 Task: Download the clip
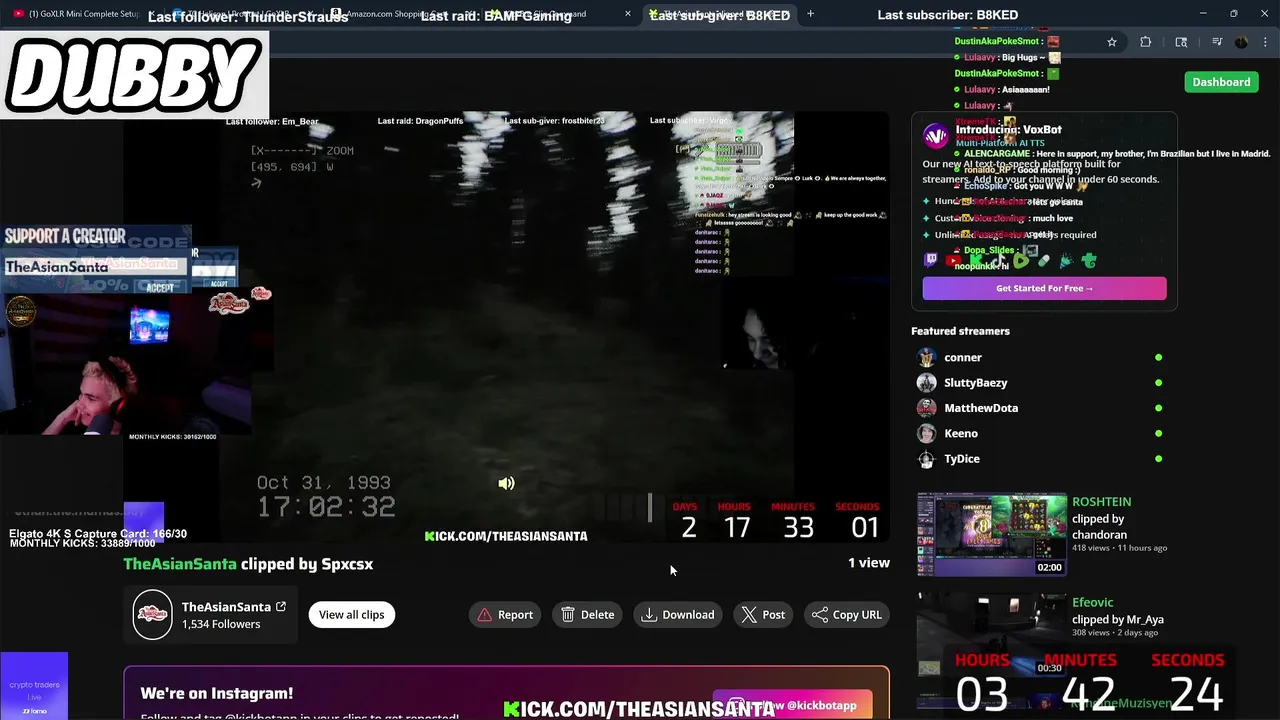pos(679,615)
